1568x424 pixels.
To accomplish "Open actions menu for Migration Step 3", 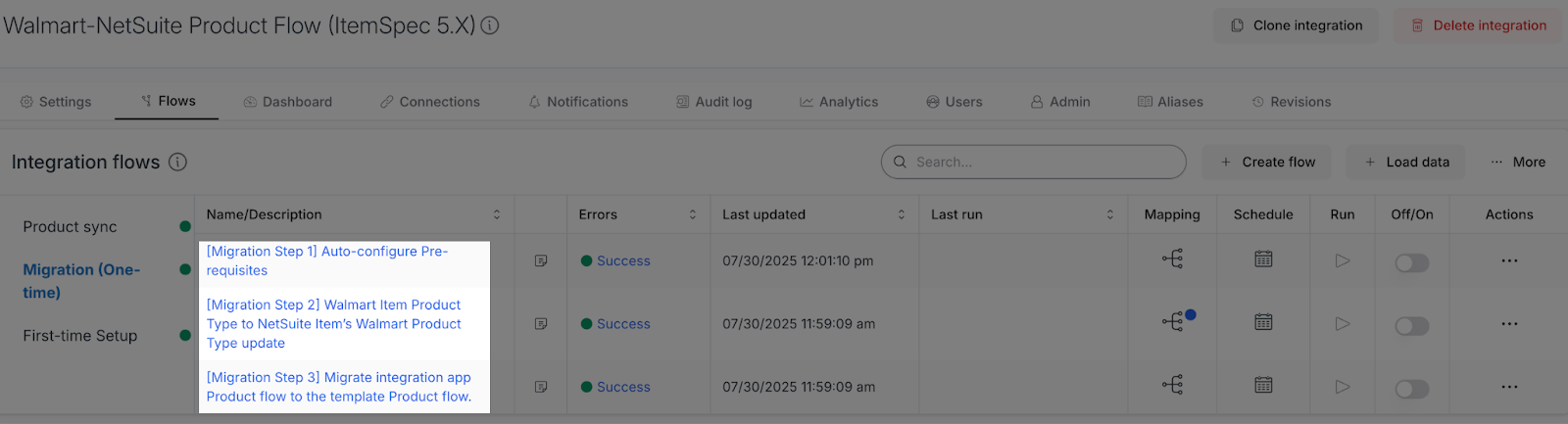I will [1509, 387].
